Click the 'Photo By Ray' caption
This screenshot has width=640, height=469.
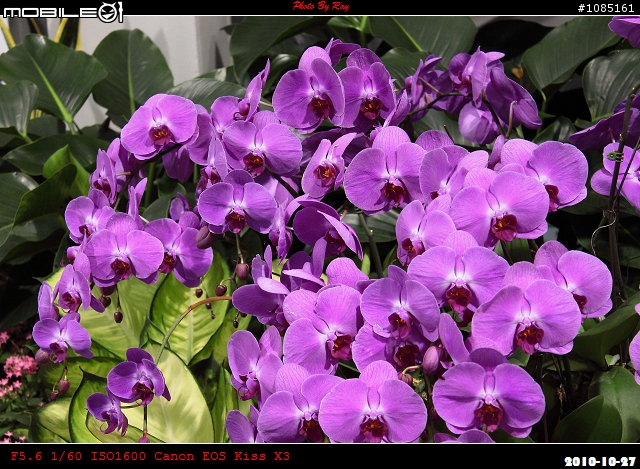tap(321, 6)
